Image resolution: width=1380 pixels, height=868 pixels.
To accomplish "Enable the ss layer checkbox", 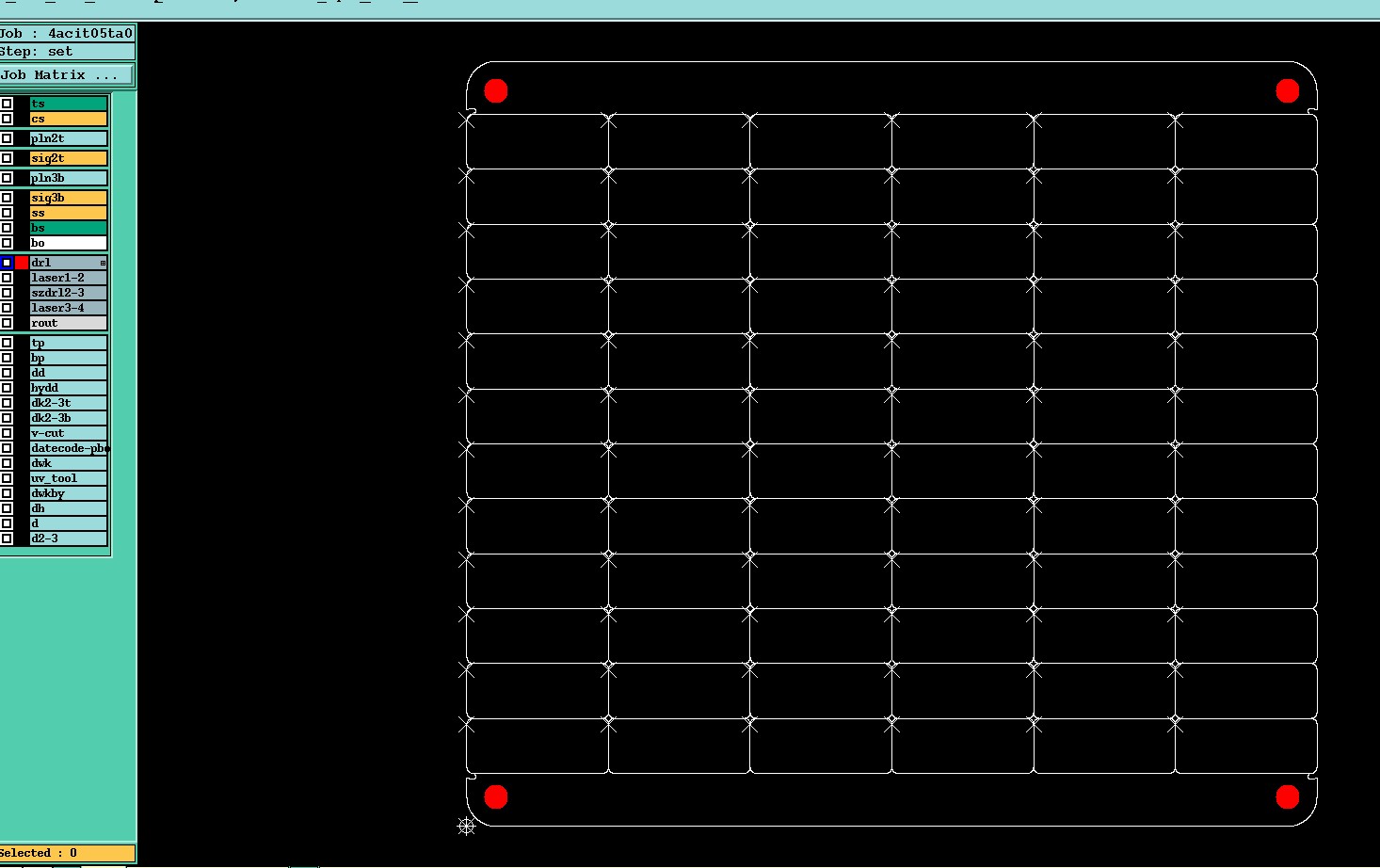I will click(7, 213).
